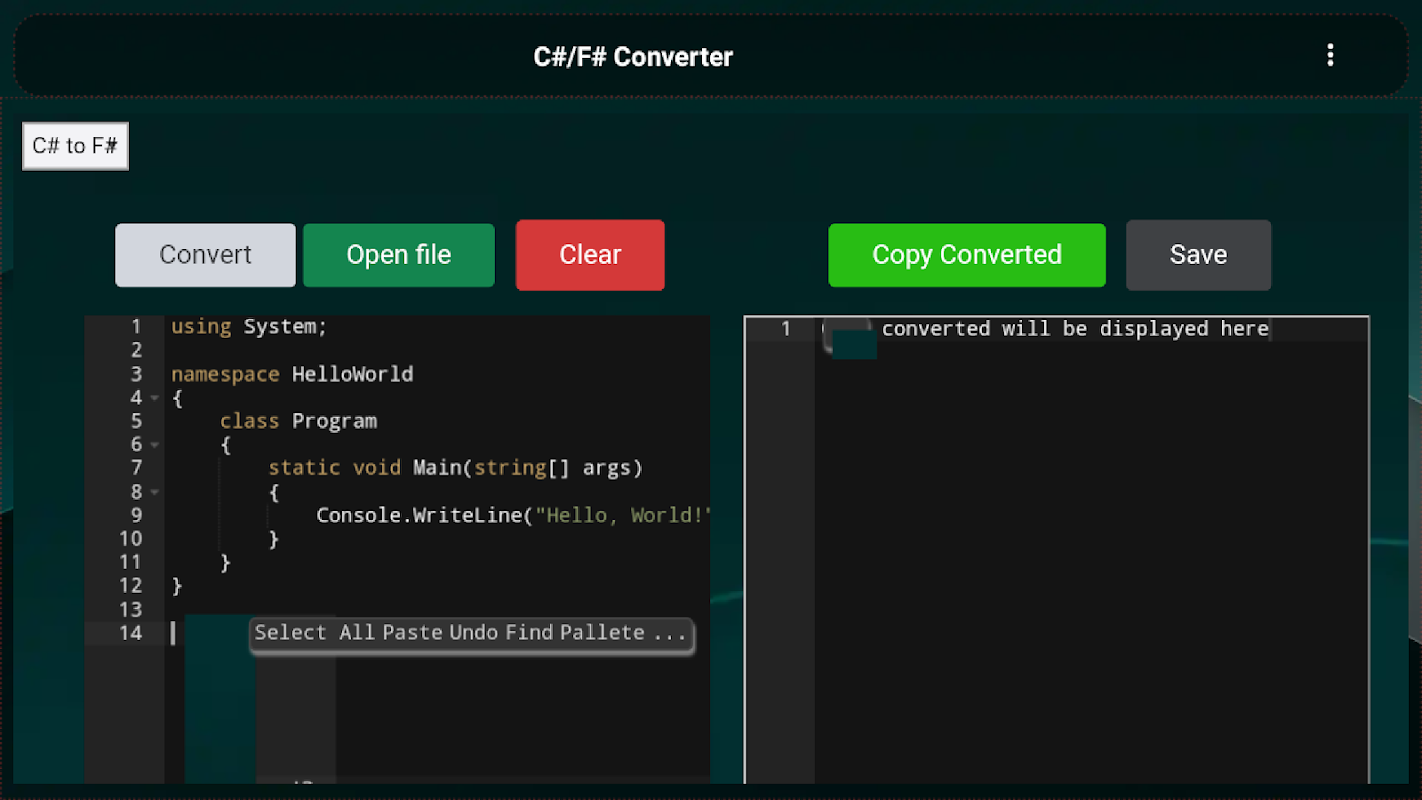
Task: Click closing brace on line 12
Action: point(177,586)
